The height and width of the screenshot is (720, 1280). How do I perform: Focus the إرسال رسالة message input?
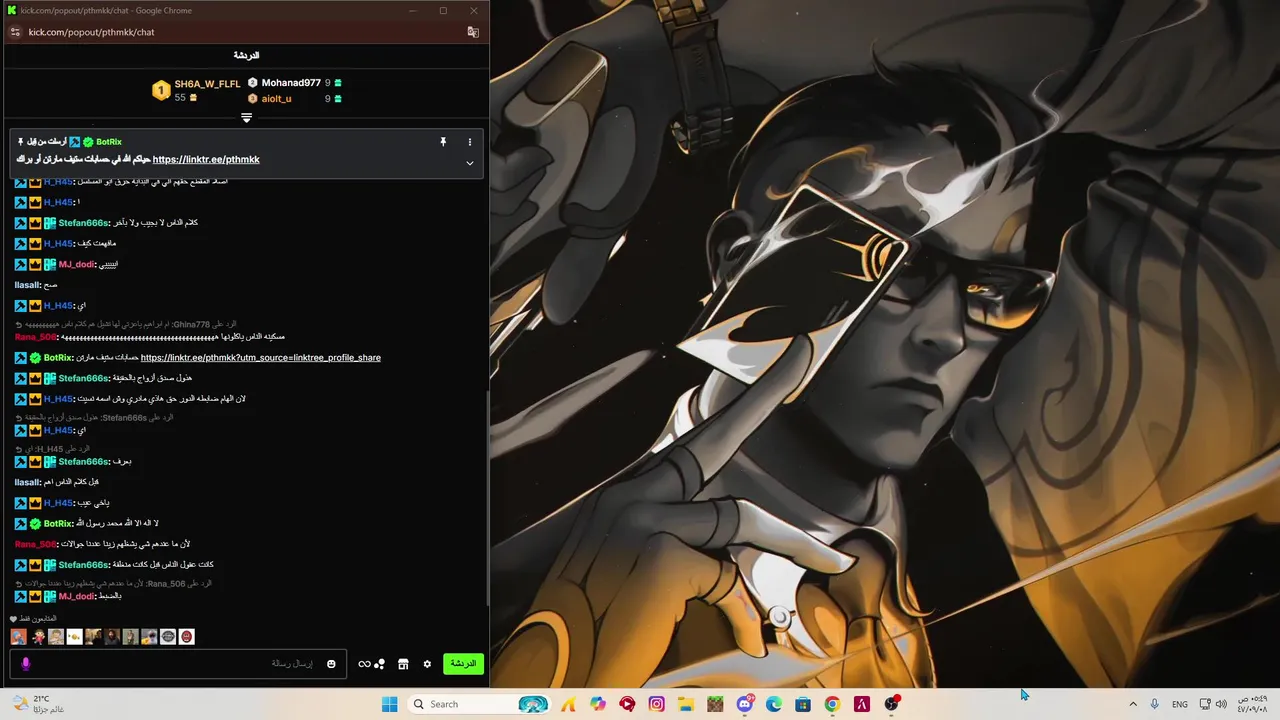180,664
